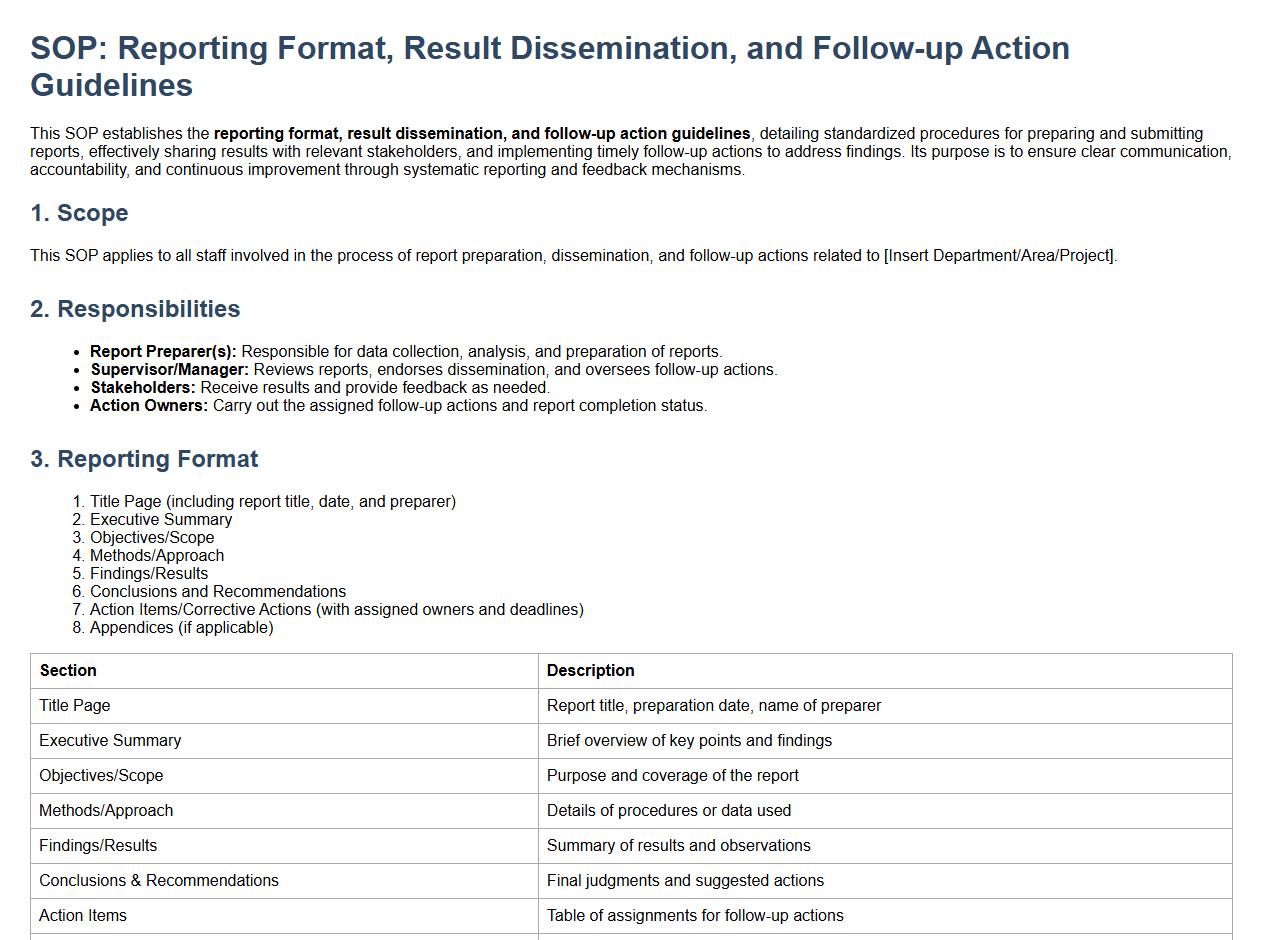
Task: Click the "Report Preparer(s):" bold label
Action: coord(163,352)
